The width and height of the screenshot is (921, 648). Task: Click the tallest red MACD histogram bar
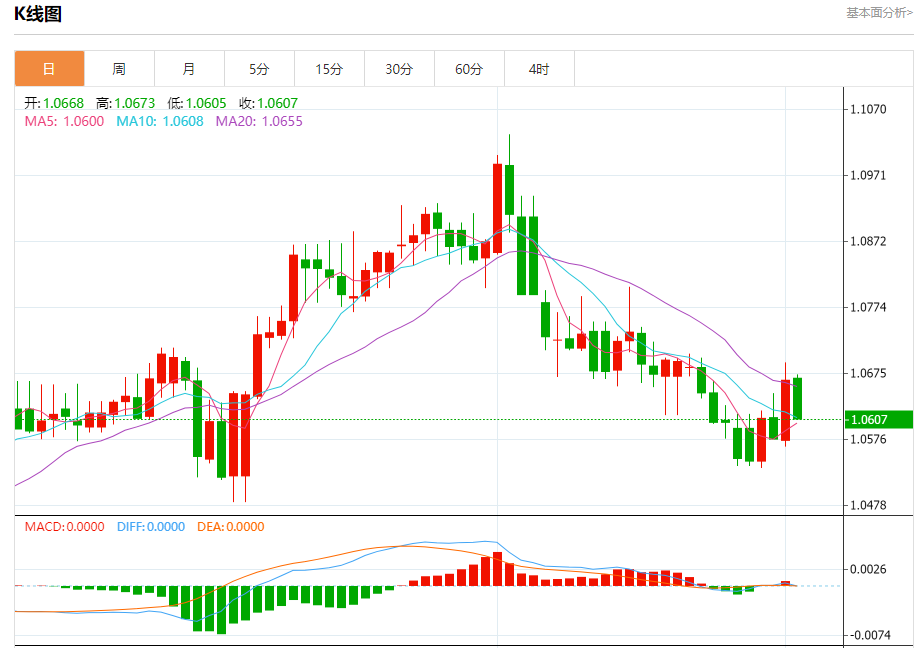(498, 569)
